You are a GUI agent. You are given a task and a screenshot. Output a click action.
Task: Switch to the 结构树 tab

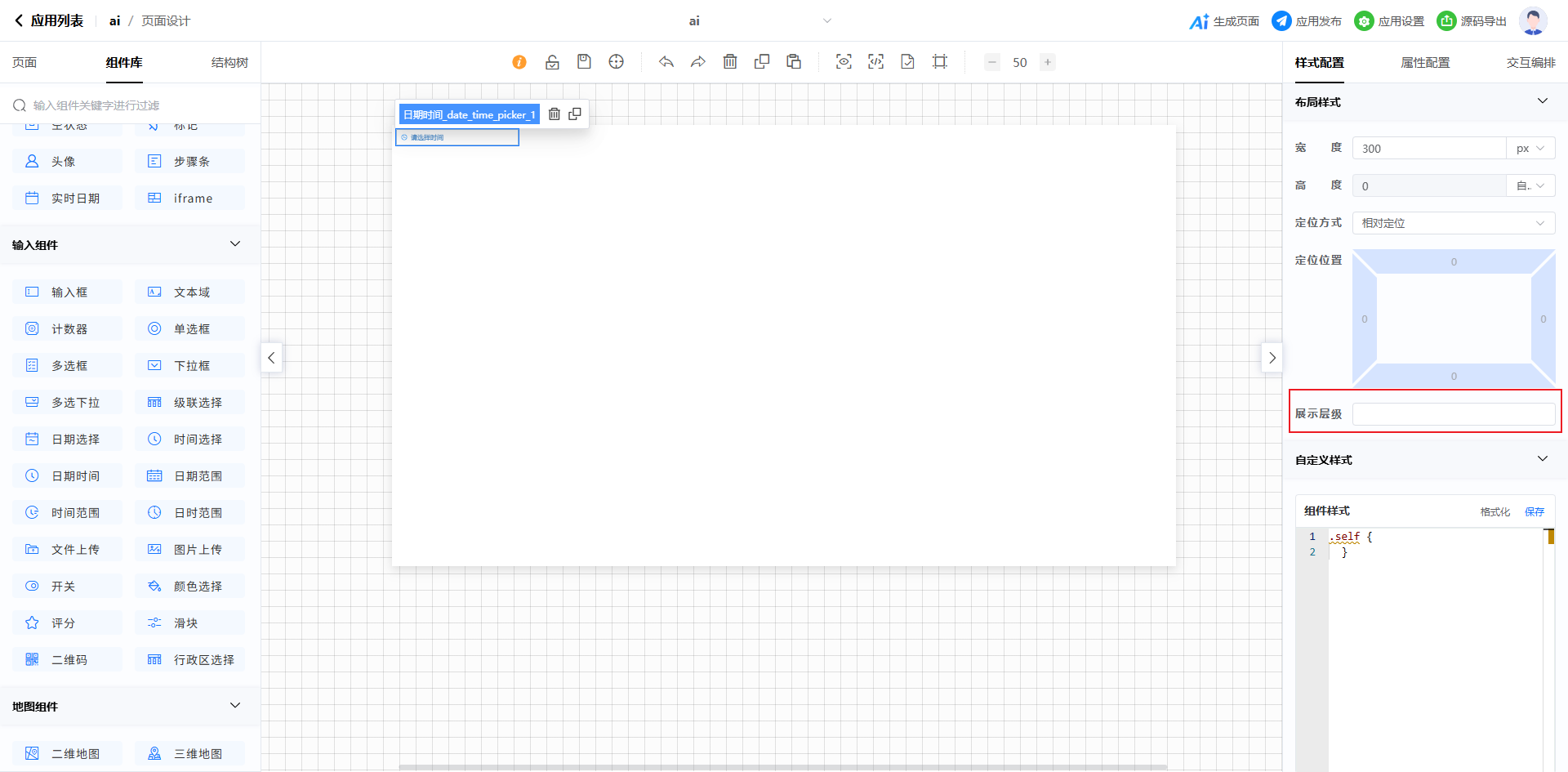tap(229, 63)
